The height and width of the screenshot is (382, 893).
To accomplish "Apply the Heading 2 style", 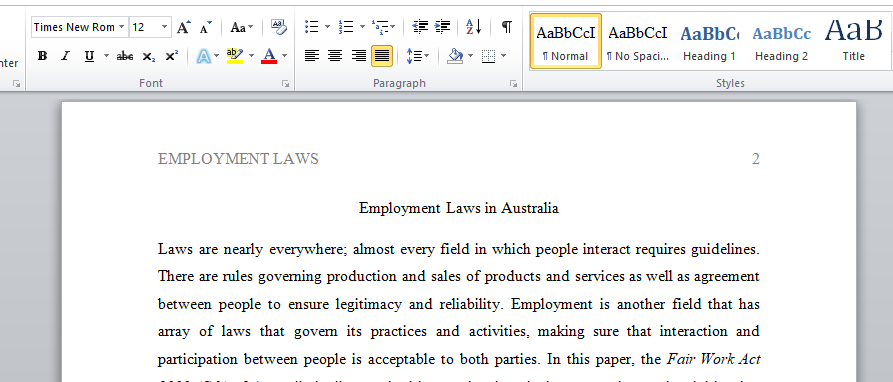I will click(x=781, y=41).
